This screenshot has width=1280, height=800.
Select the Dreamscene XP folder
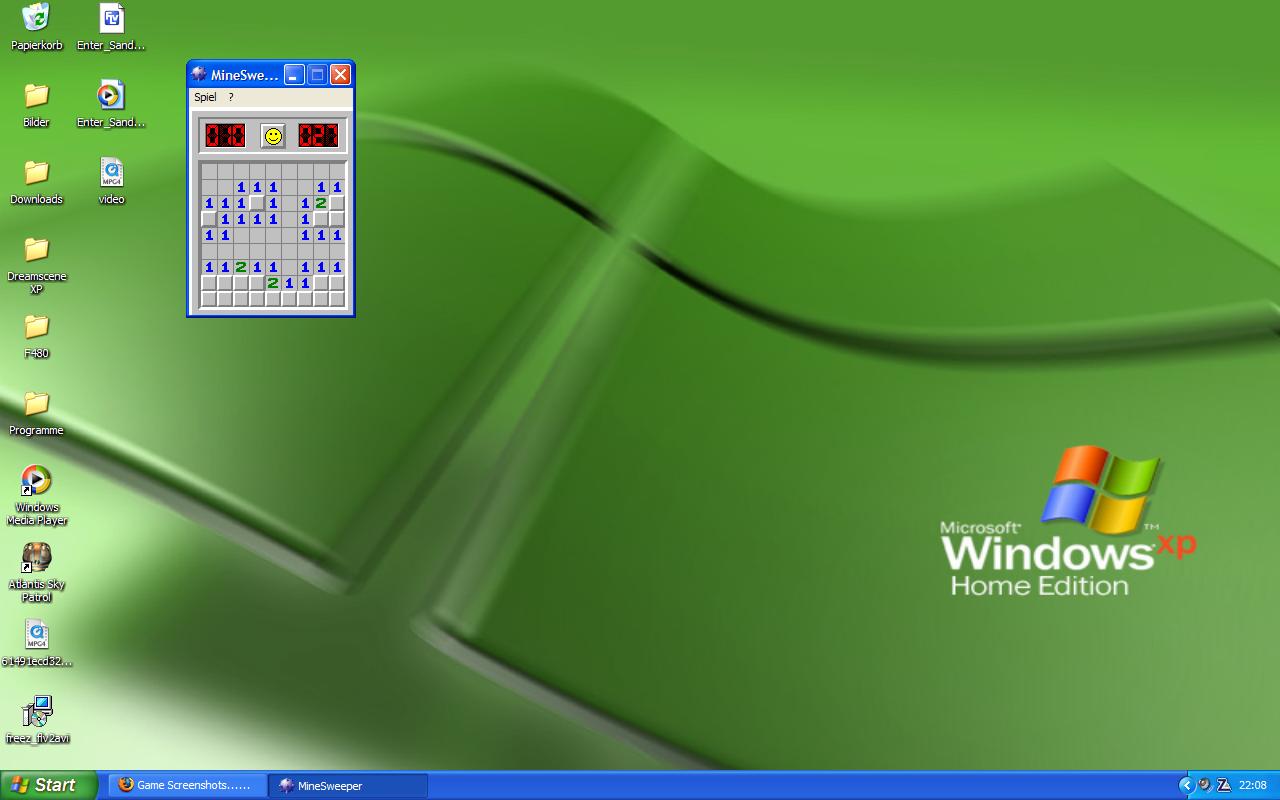pyautogui.click(x=36, y=249)
